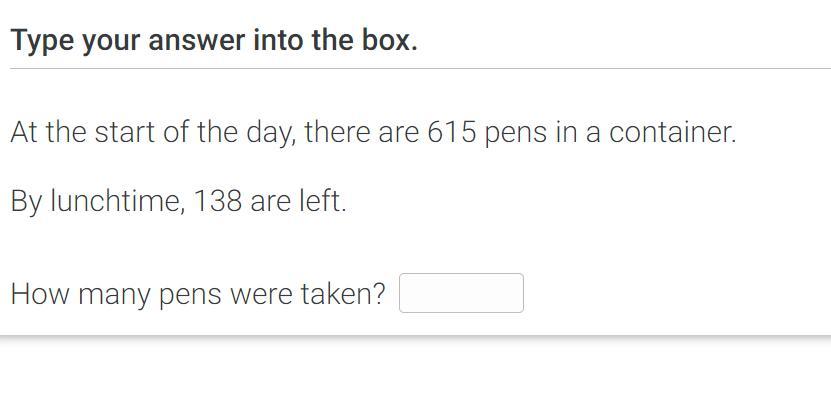Select the heading 'Type your answer into the box.'
The image size is (831, 406).
pos(214,41)
